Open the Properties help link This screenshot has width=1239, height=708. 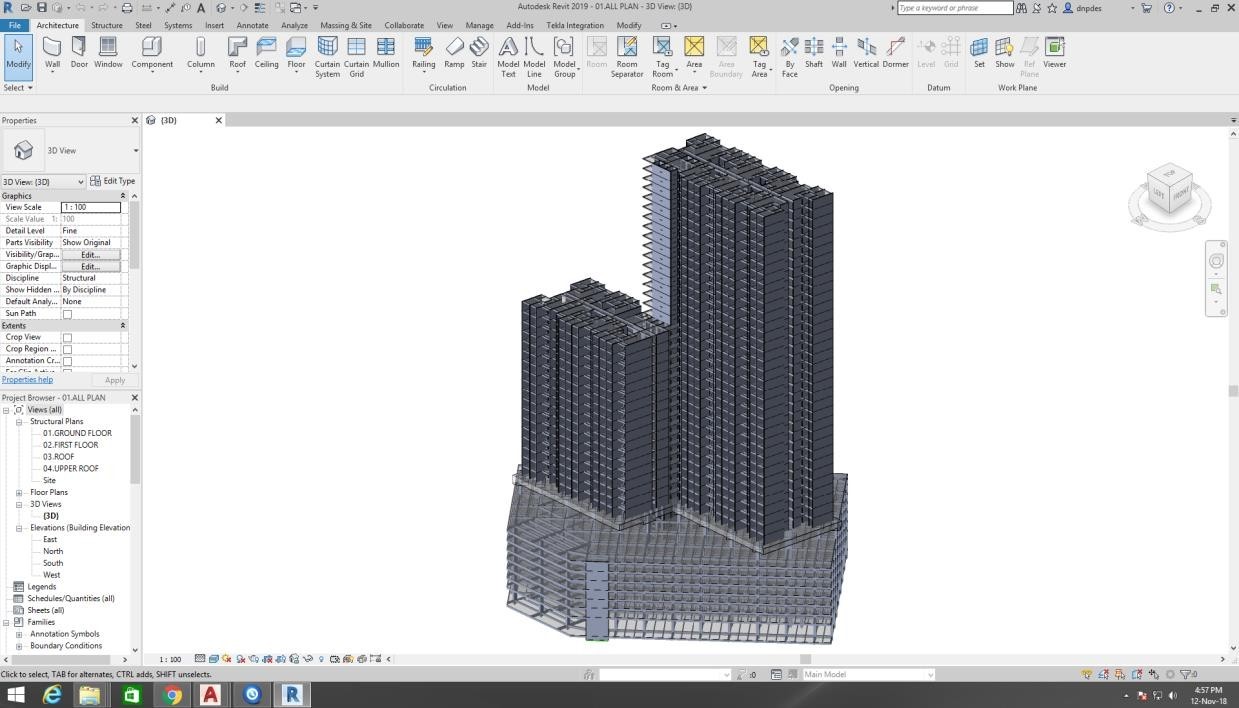(27, 379)
